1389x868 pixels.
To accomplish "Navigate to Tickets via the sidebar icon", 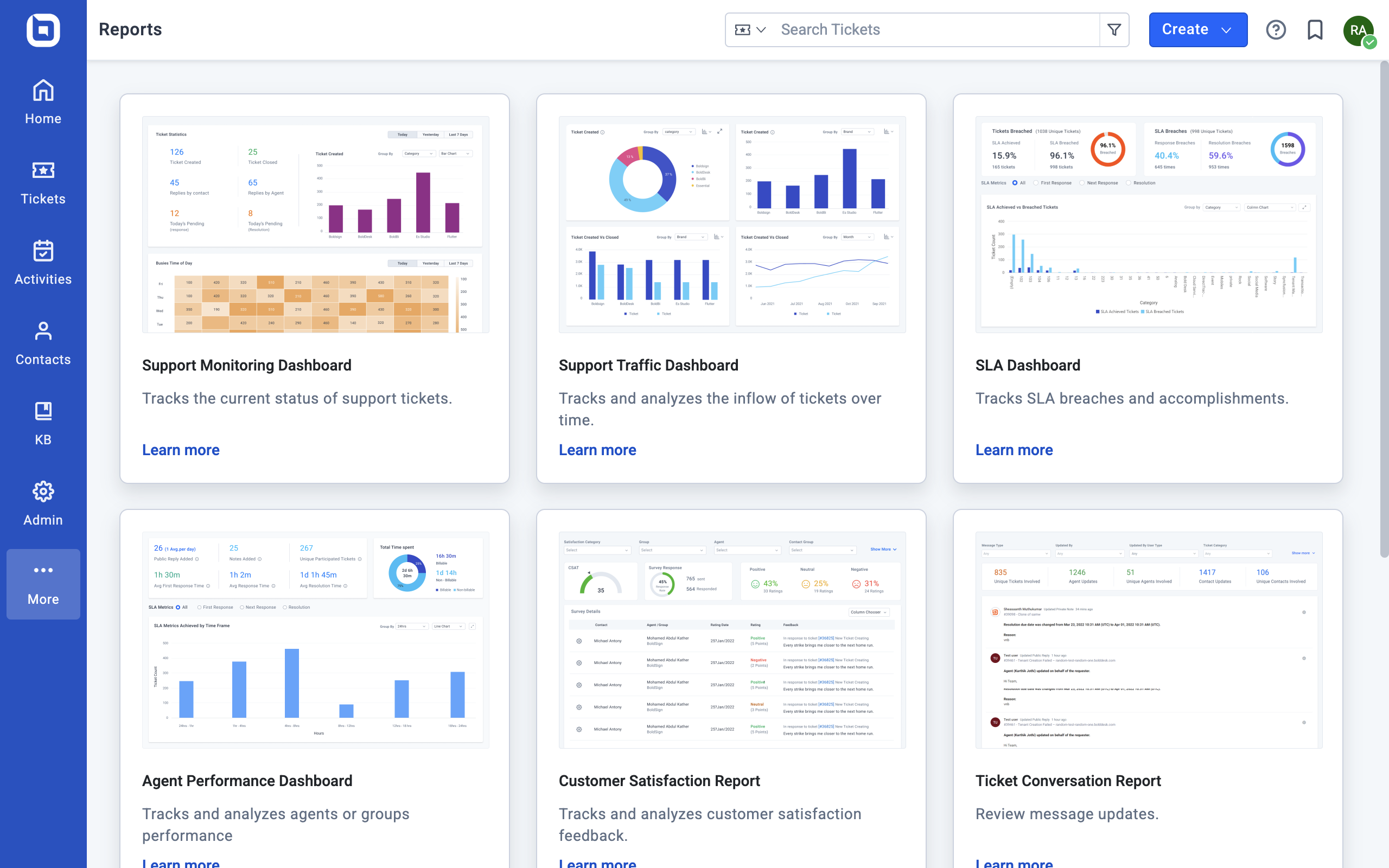I will (x=43, y=181).
